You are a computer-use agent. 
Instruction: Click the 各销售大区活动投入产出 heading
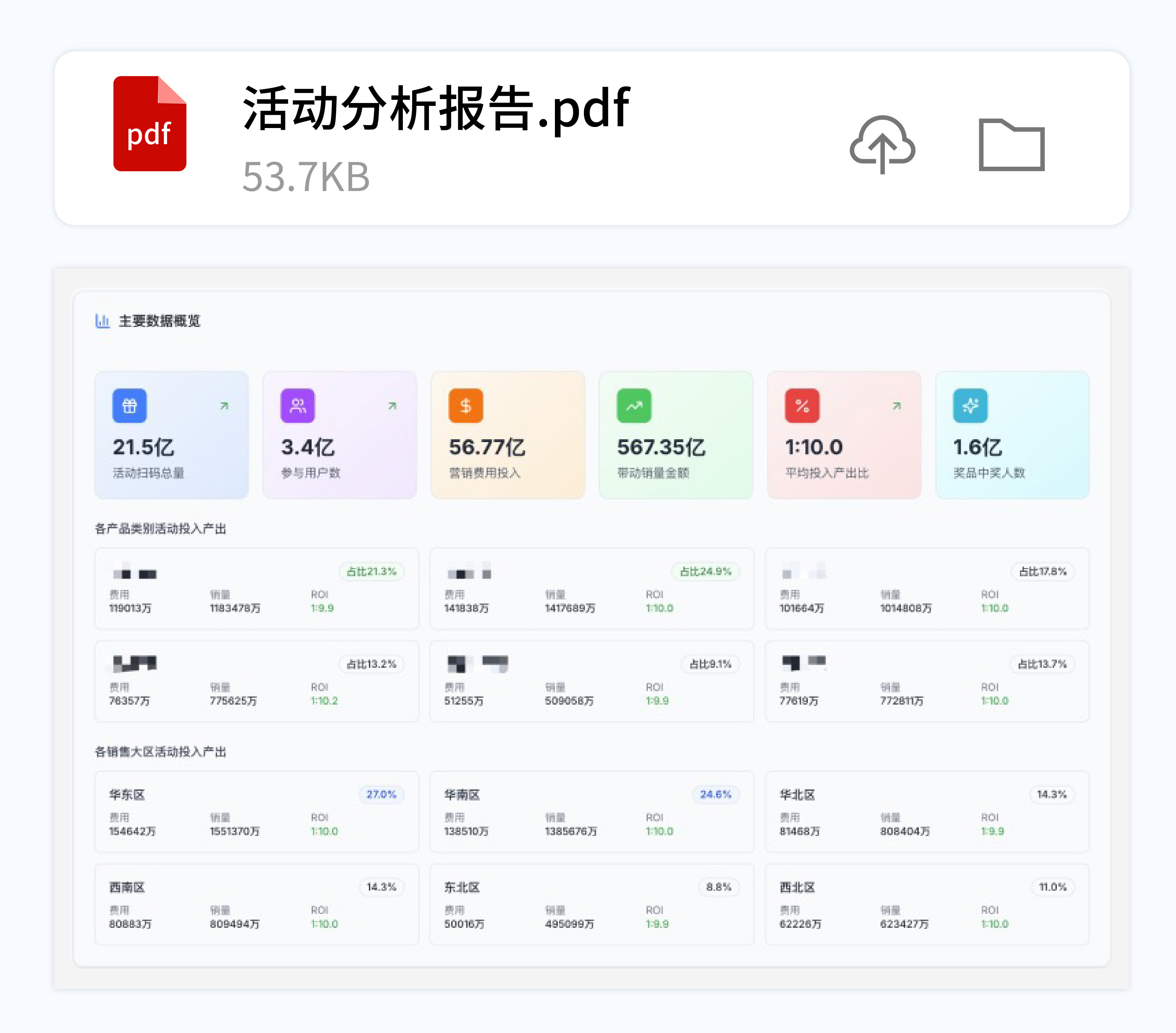pyautogui.click(x=161, y=752)
